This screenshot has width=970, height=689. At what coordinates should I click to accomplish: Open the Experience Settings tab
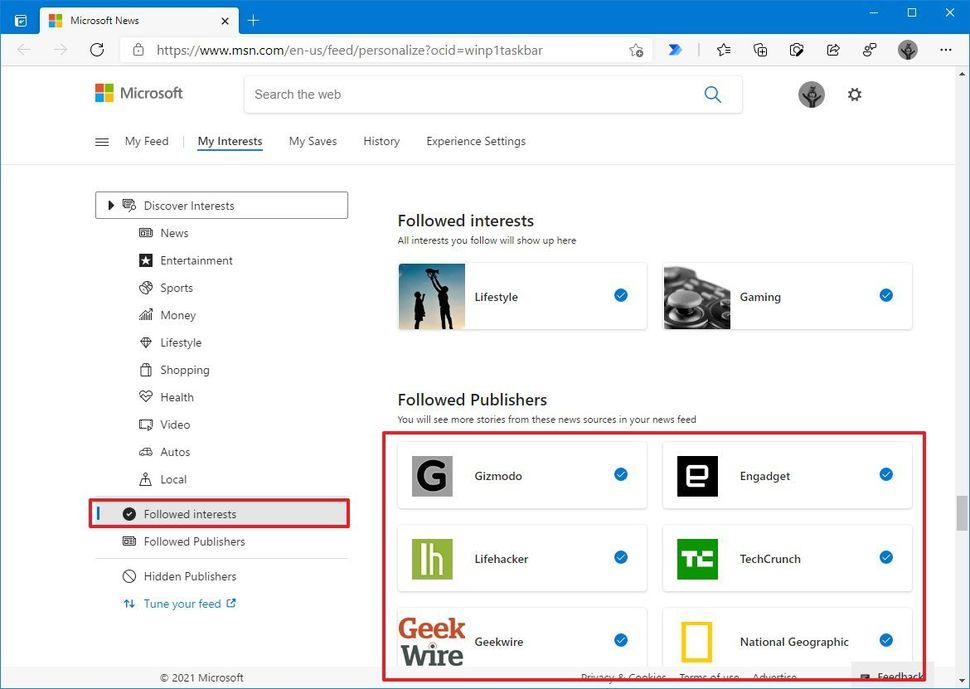(475, 141)
